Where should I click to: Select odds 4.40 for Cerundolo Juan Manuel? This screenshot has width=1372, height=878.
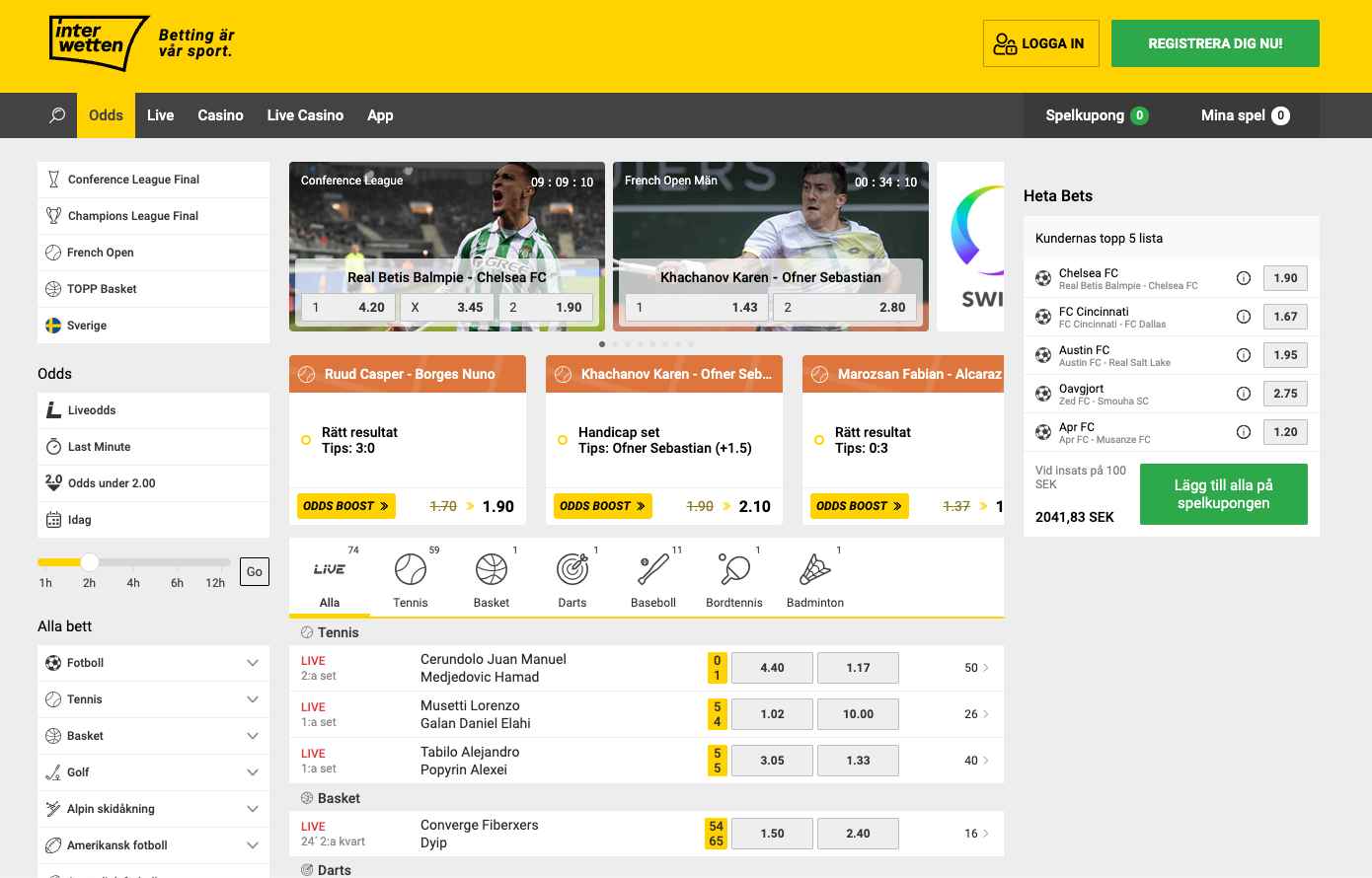[x=772, y=668]
